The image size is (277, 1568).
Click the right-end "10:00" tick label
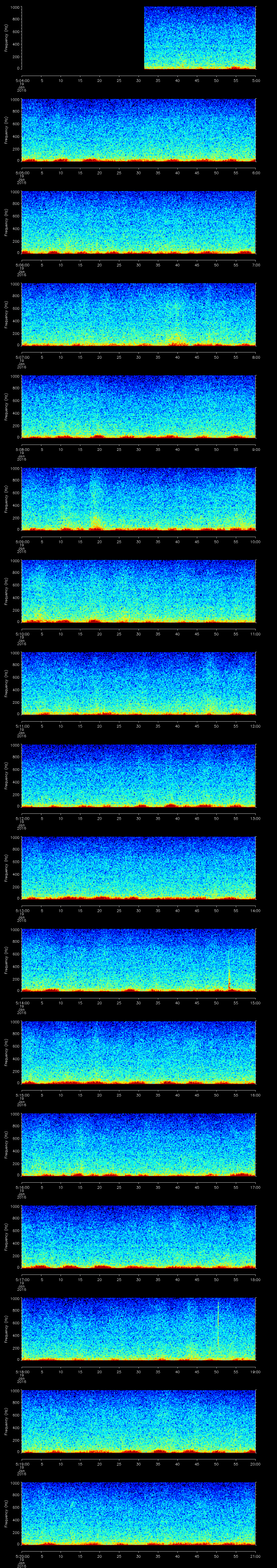tap(255, 542)
